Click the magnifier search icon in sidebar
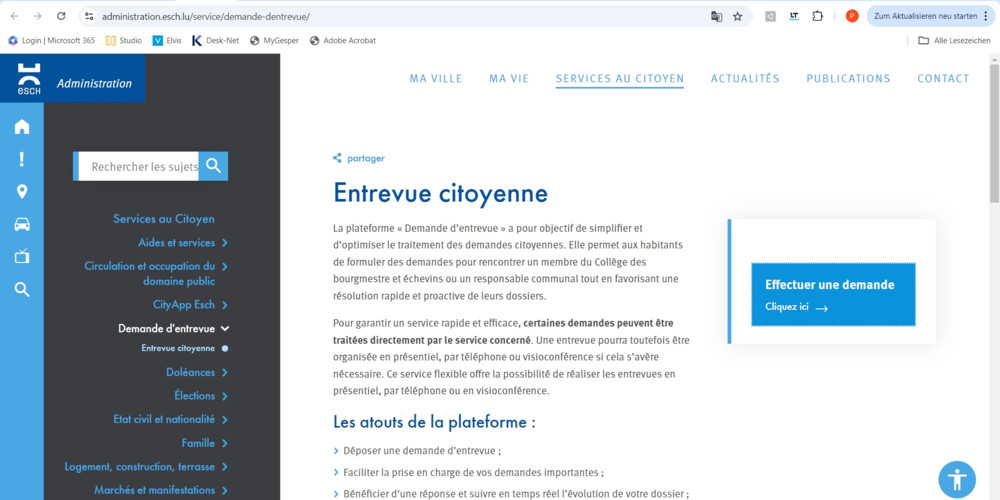 22,290
